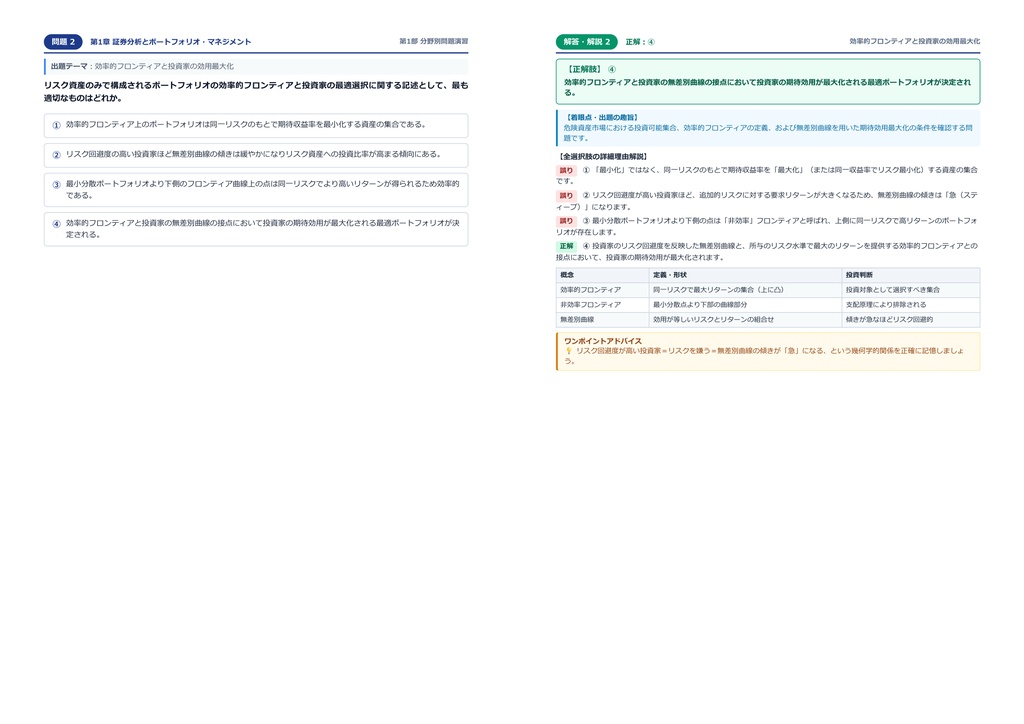Click the bold question sentence starting リスク資産のみで
The height and width of the screenshot is (724, 1024).
point(256,91)
